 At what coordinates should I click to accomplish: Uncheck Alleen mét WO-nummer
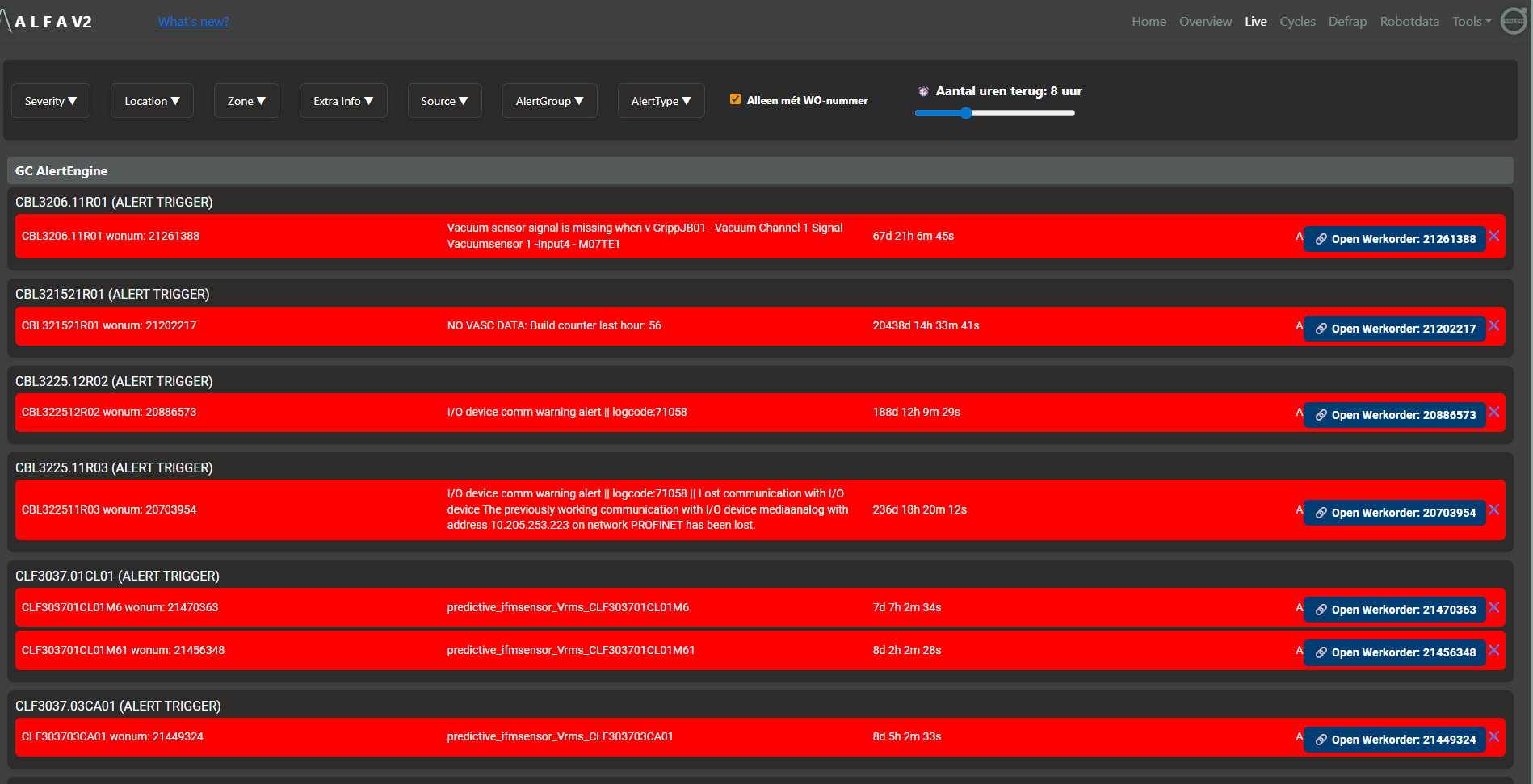point(735,99)
